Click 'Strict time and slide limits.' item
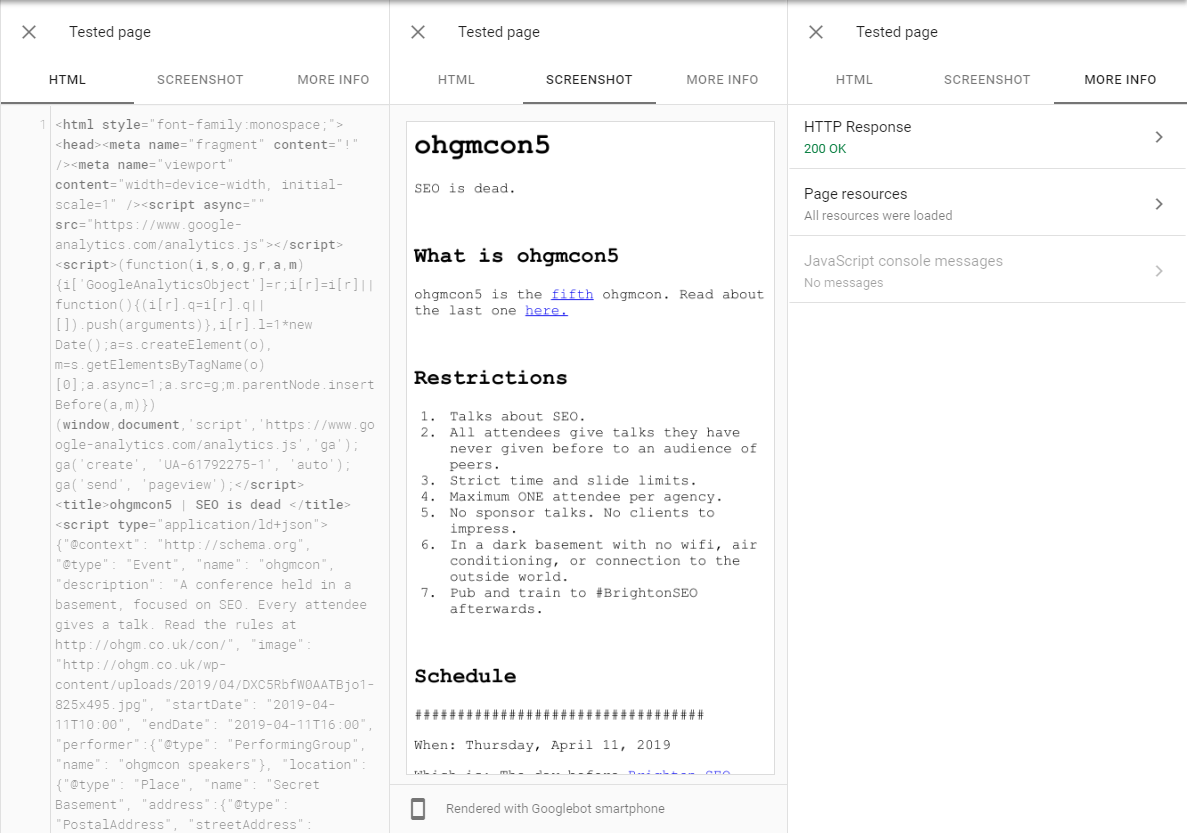The image size is (1188, 833). 573,481
